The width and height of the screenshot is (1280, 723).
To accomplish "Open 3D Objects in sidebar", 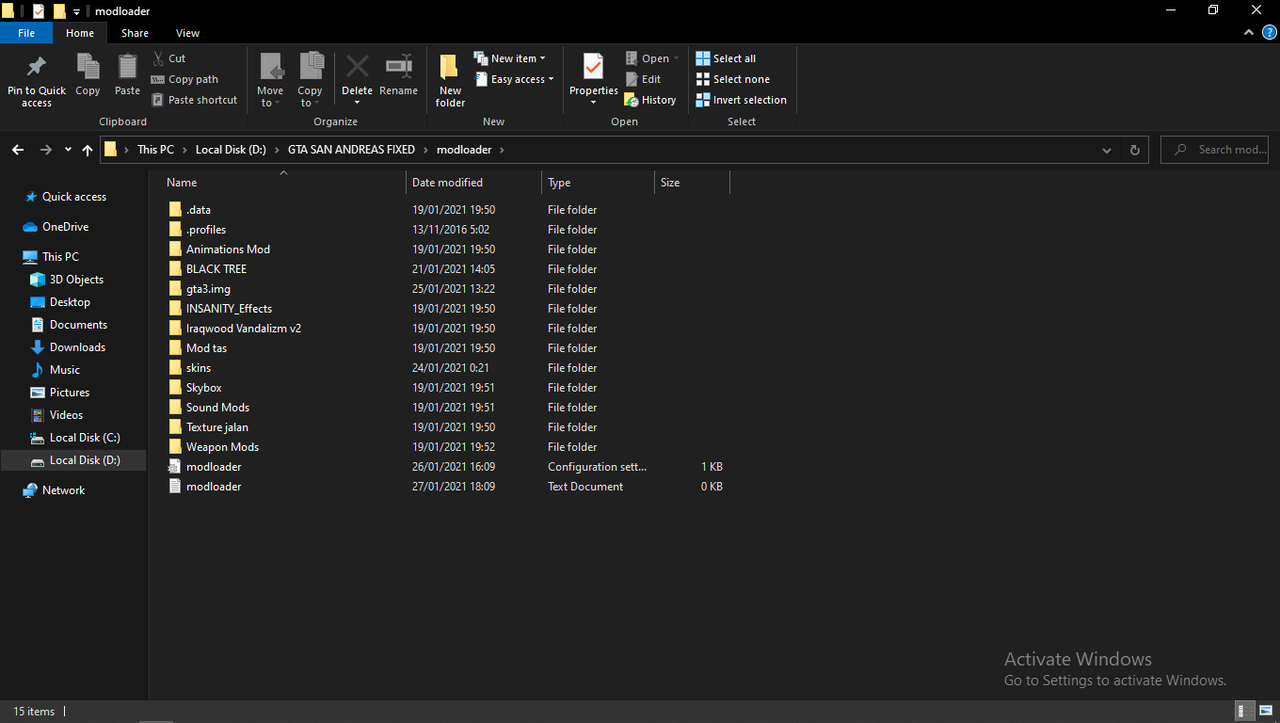I will tap(76, 280).
